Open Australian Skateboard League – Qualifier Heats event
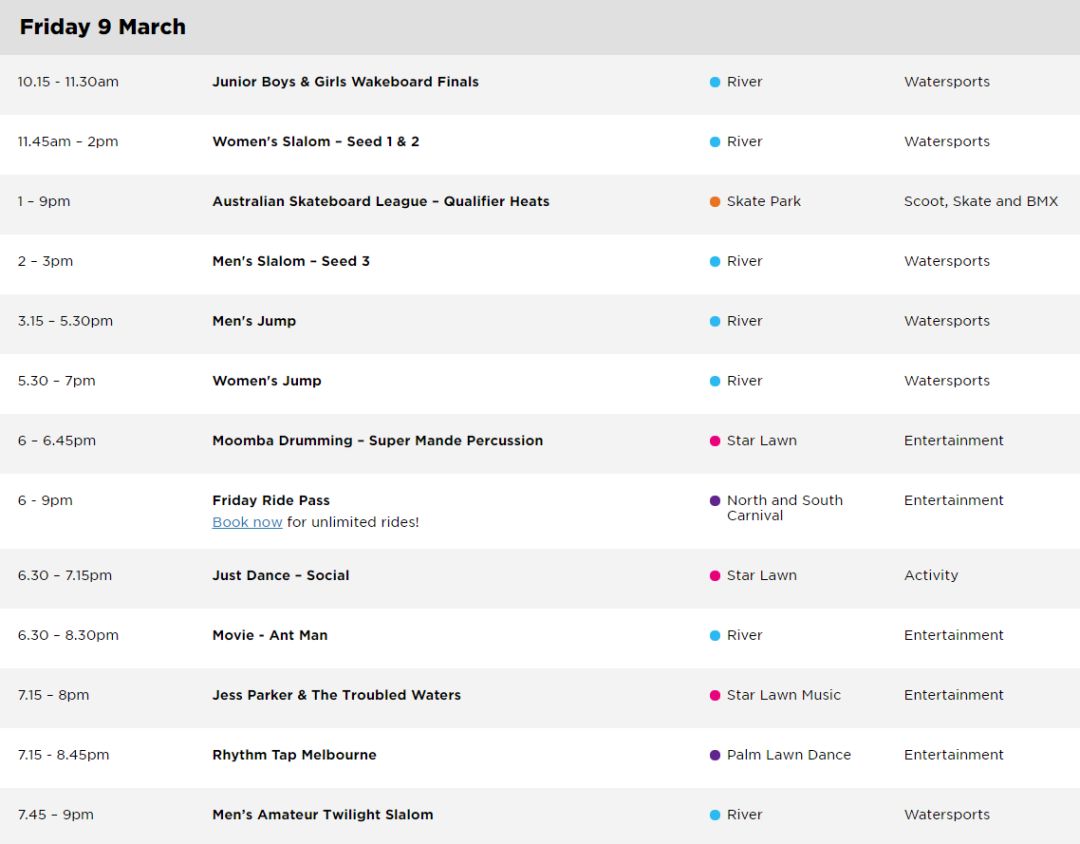The image size is (1080, 844). coord(381,201)
